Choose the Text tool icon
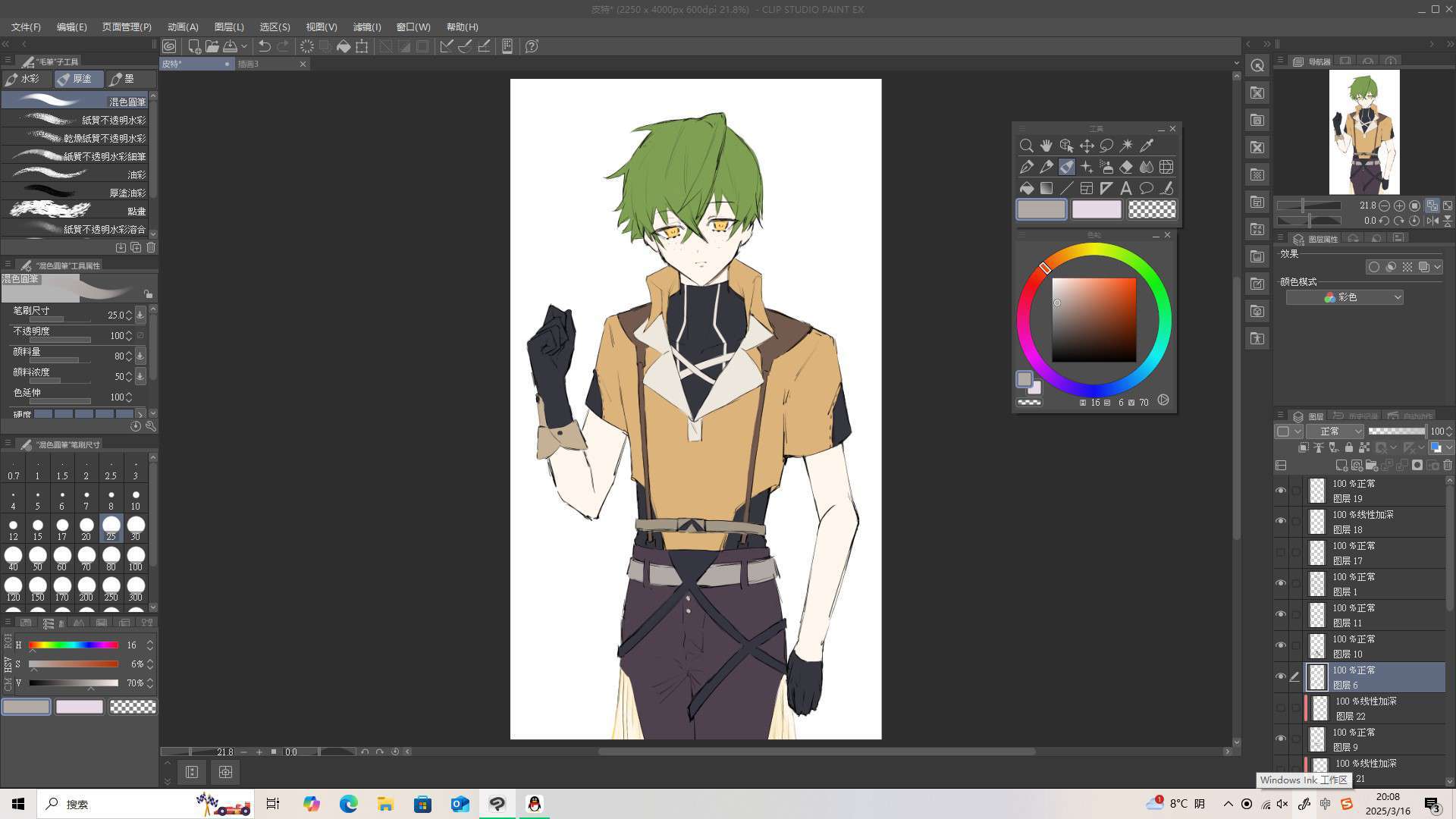This screenshot has width=1456, height=819. click(x=1126, y=188)
